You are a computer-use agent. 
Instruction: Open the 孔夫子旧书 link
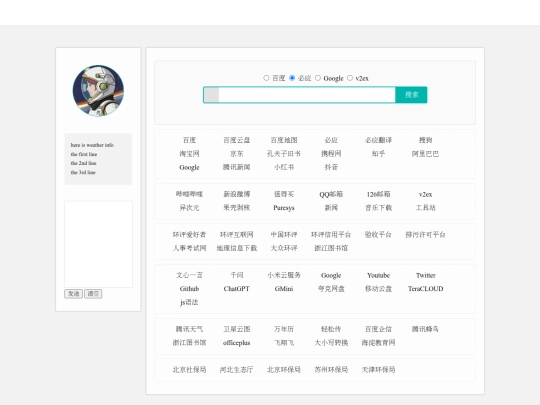[x=284, y=154]
